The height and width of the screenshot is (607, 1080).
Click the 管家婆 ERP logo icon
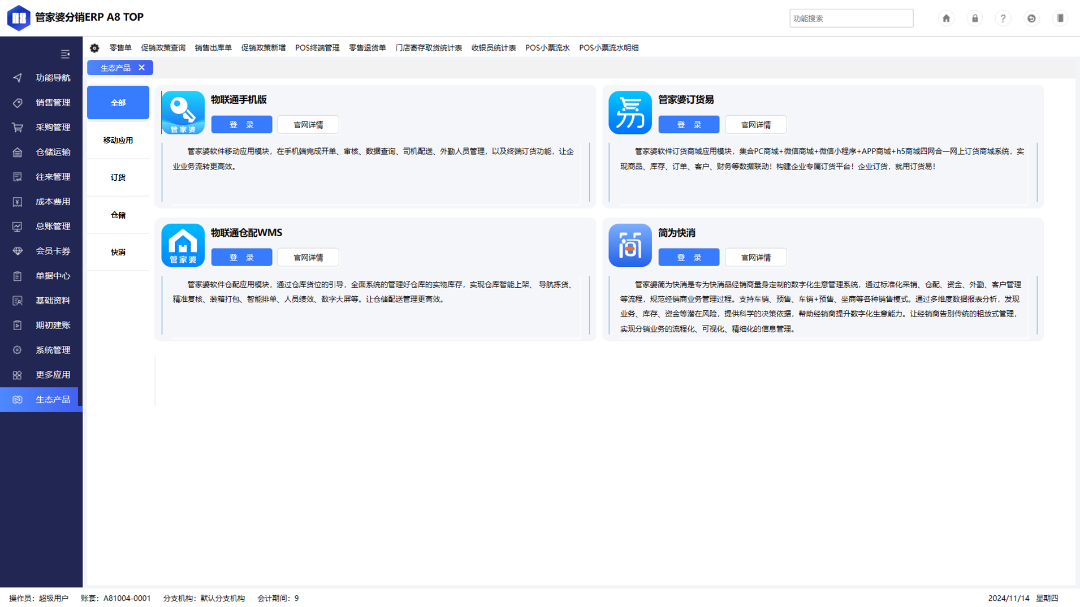click(x=19, y=18)
